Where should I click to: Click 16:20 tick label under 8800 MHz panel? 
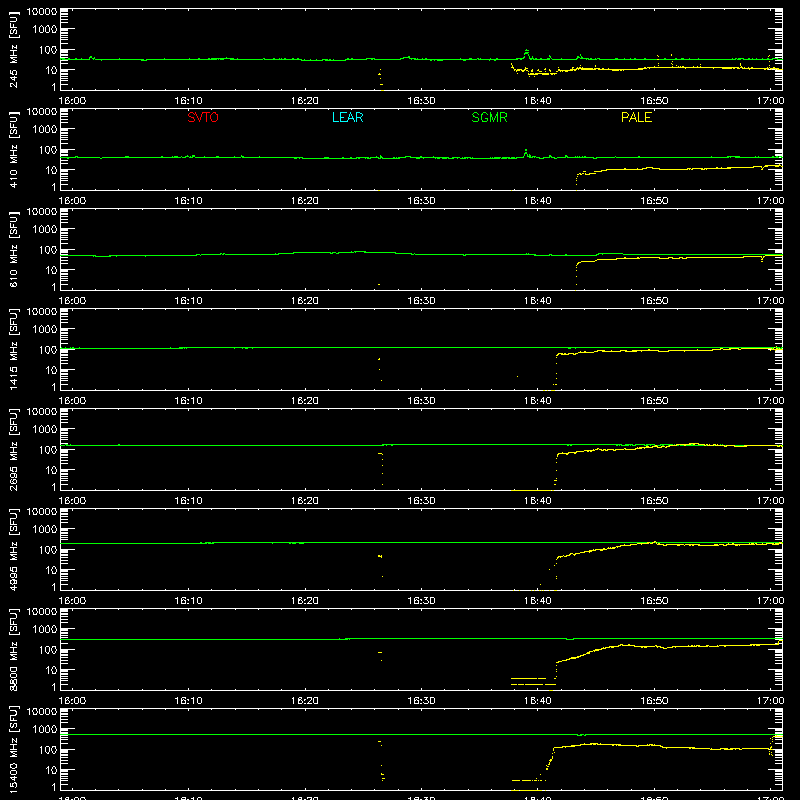click(305, 701)
